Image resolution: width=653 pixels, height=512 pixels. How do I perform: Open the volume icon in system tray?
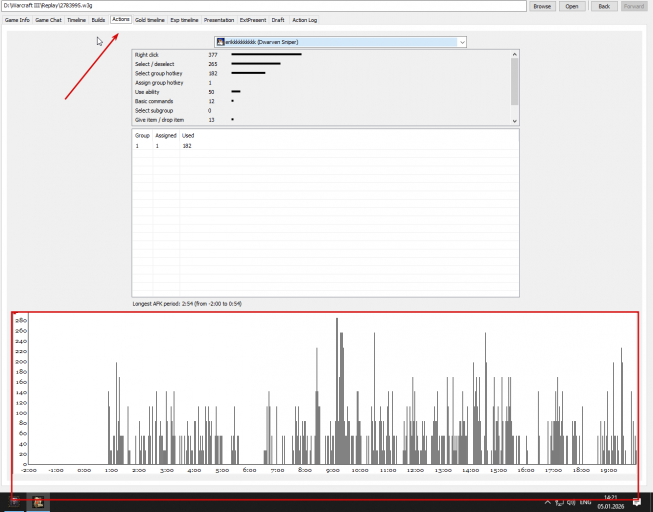click(x=571, y=503)
